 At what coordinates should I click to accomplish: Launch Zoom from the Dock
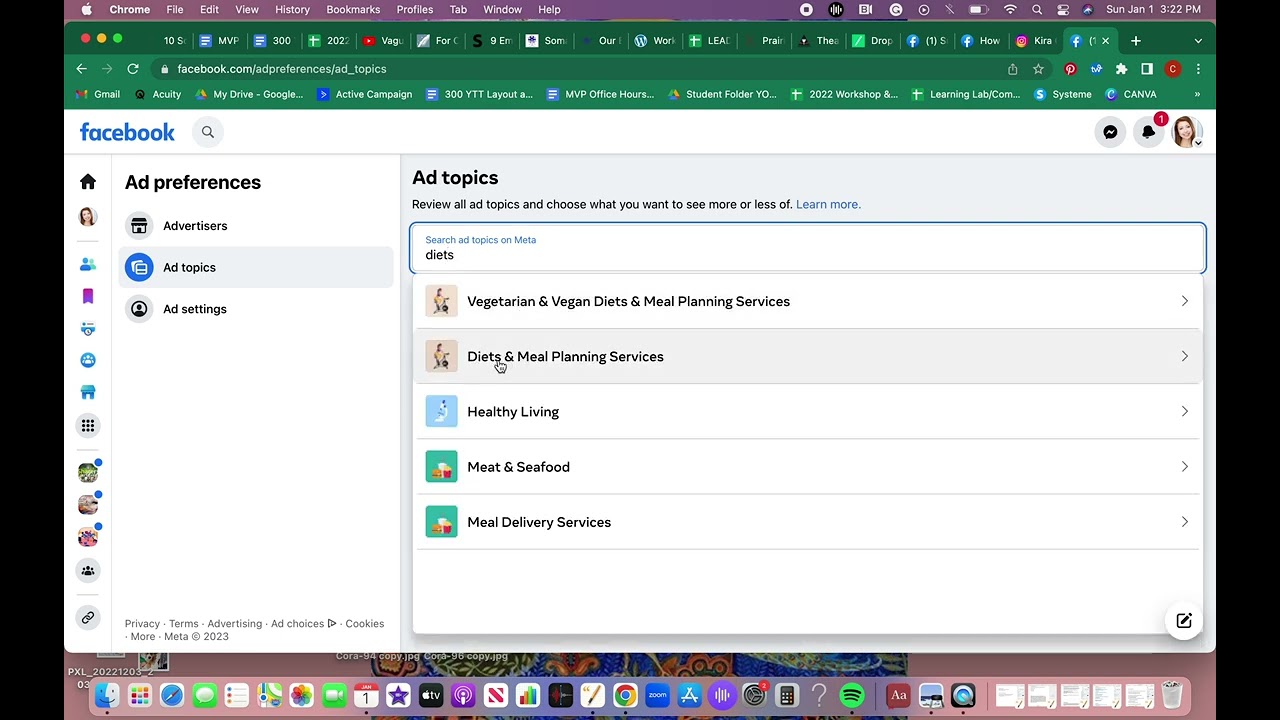pyautogui.click(x=657, y=695)
